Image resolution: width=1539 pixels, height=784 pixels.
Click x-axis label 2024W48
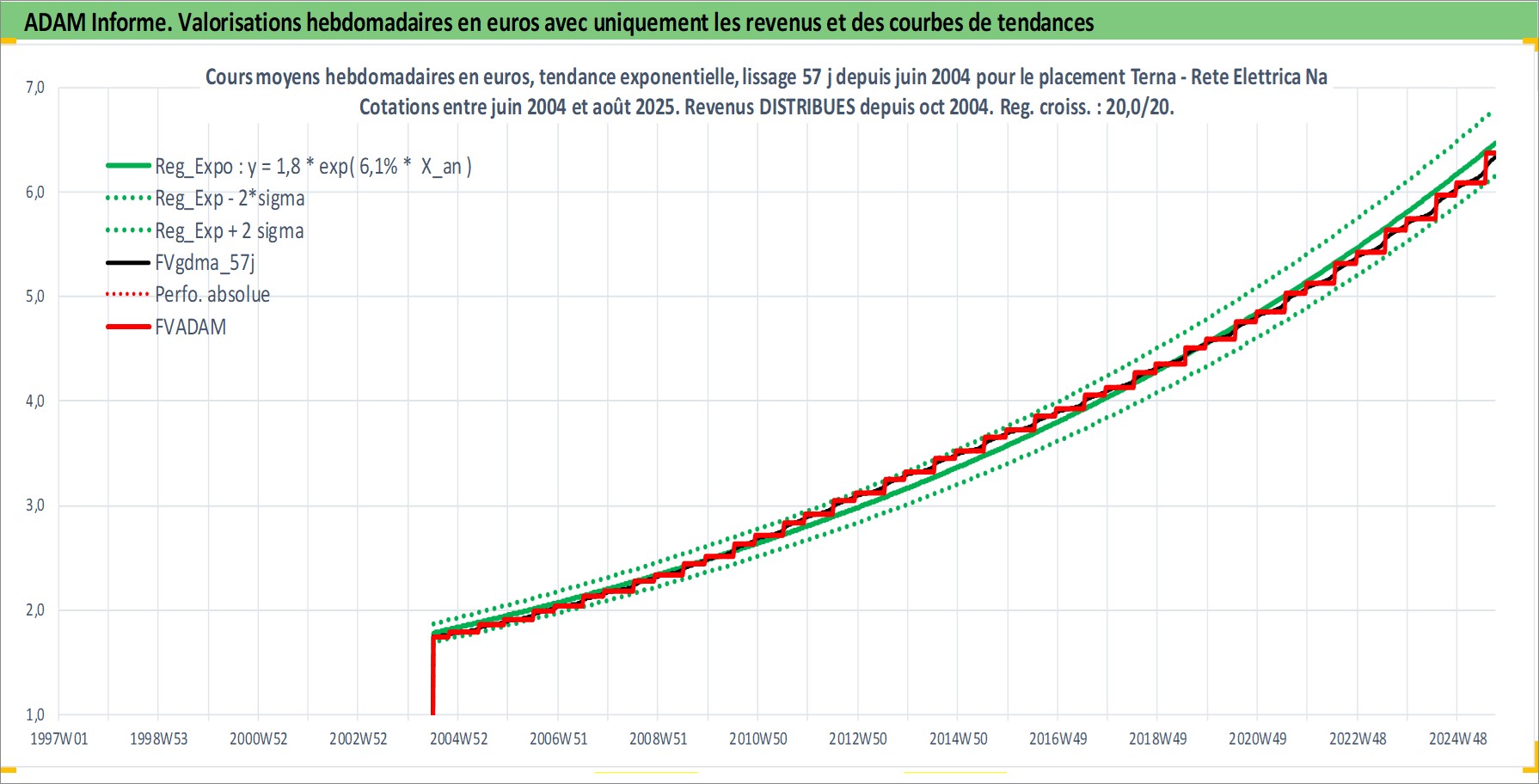coord(1457,738)
